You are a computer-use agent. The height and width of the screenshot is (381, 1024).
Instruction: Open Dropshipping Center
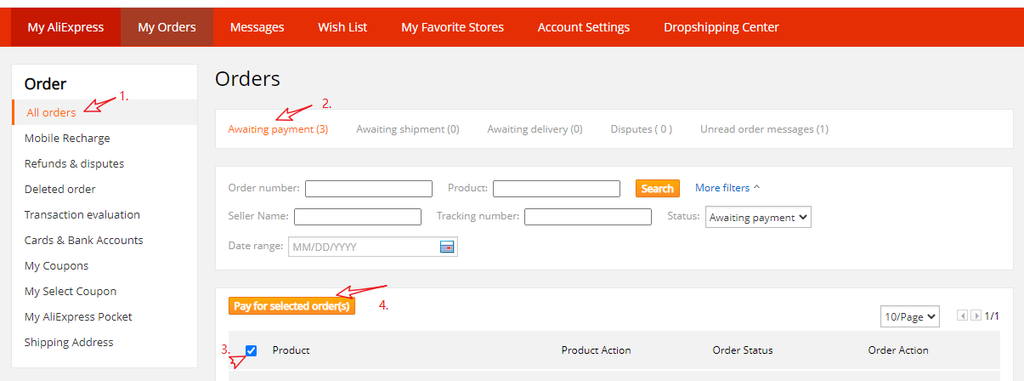click(721, 27)
